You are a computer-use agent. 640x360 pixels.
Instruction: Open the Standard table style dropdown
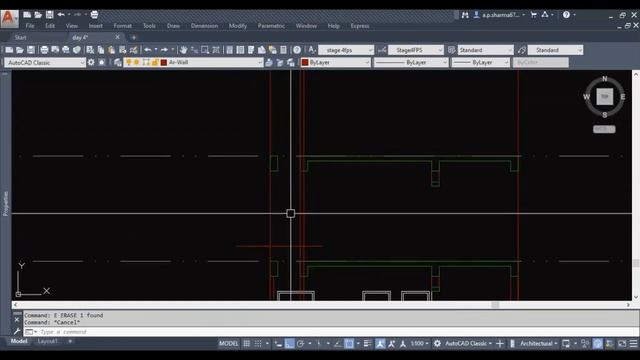pos(486,50)
